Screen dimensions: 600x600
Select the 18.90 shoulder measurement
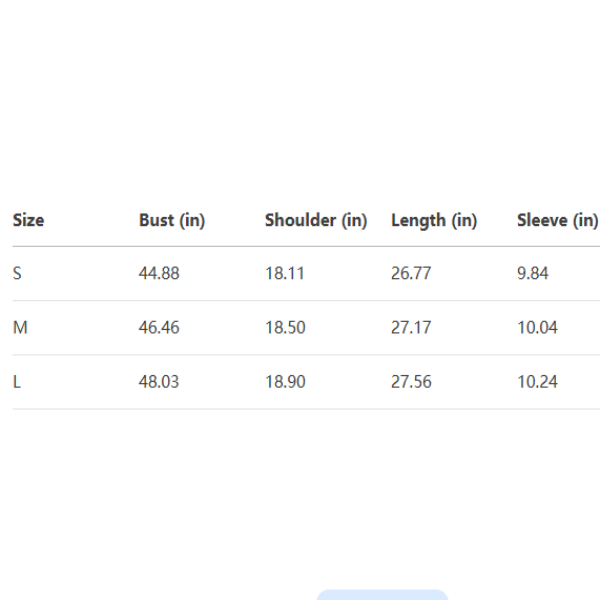point(285,382)
